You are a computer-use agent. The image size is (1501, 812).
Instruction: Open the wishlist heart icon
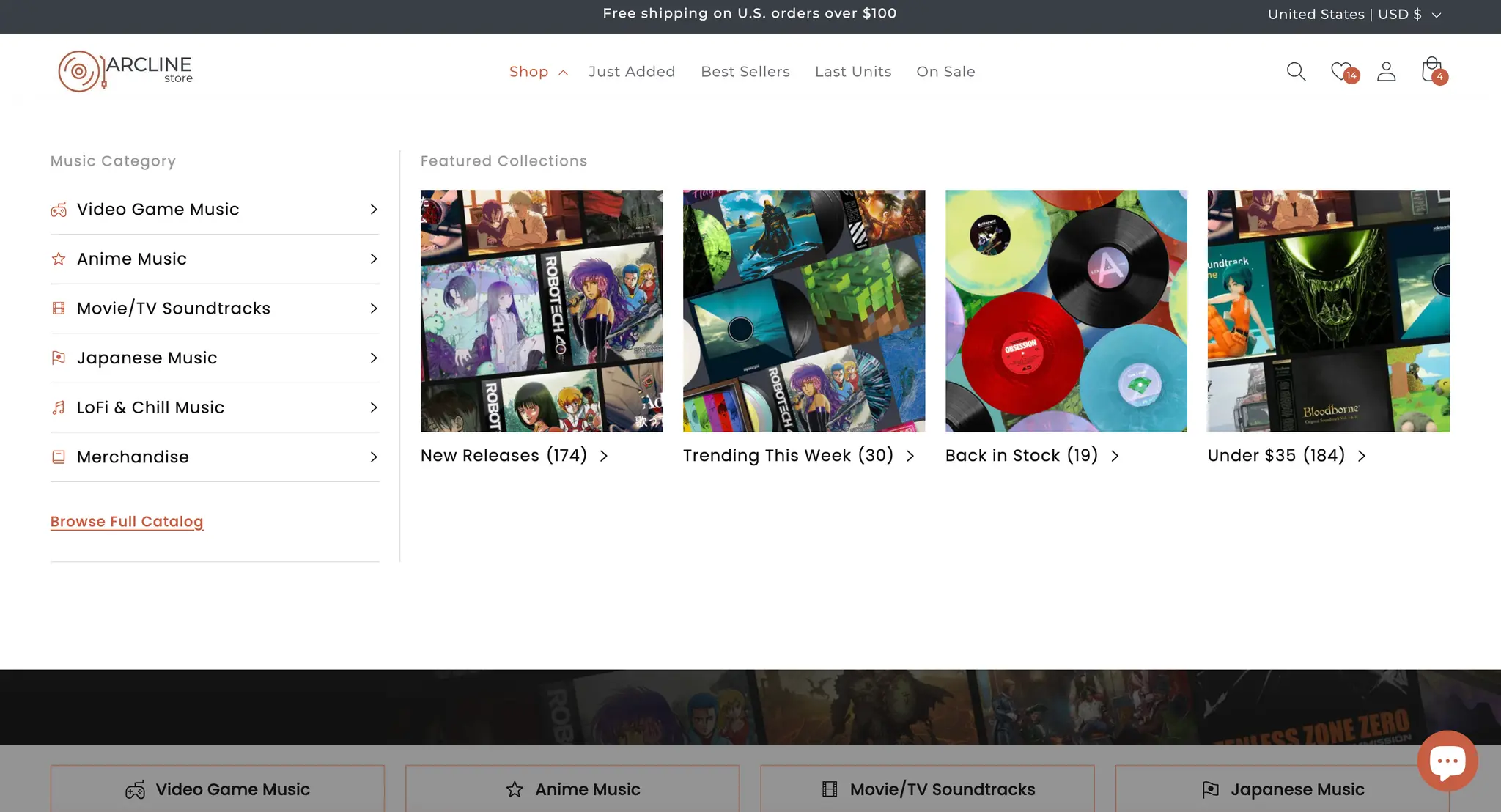1341,71
